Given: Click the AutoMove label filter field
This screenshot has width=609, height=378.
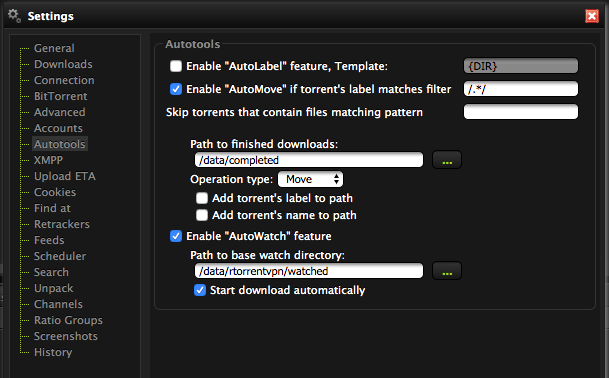Looking at the screenshot, I should [x=521, y=89].
